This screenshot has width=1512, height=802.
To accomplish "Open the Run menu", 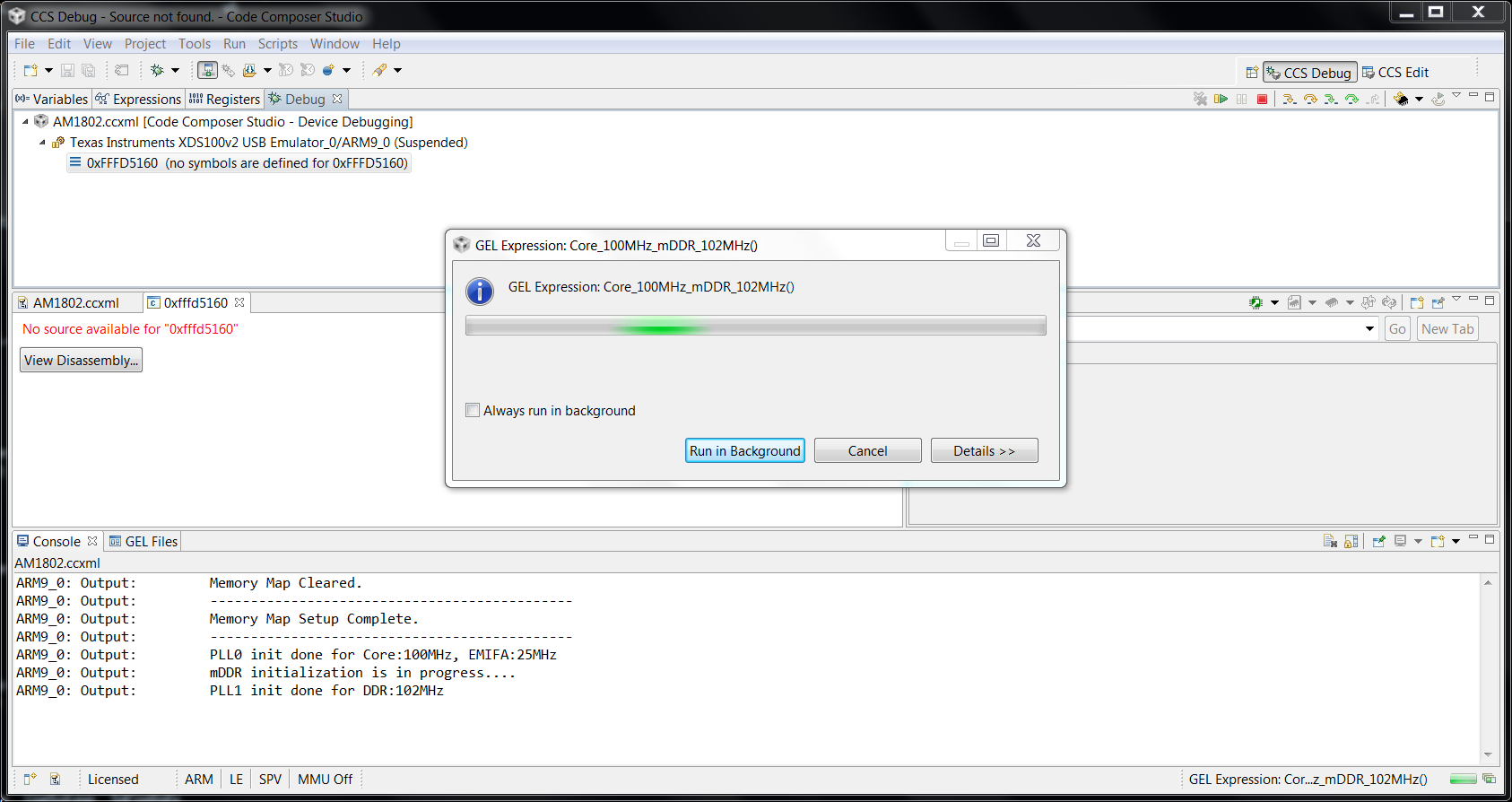I will click(234, 43).
